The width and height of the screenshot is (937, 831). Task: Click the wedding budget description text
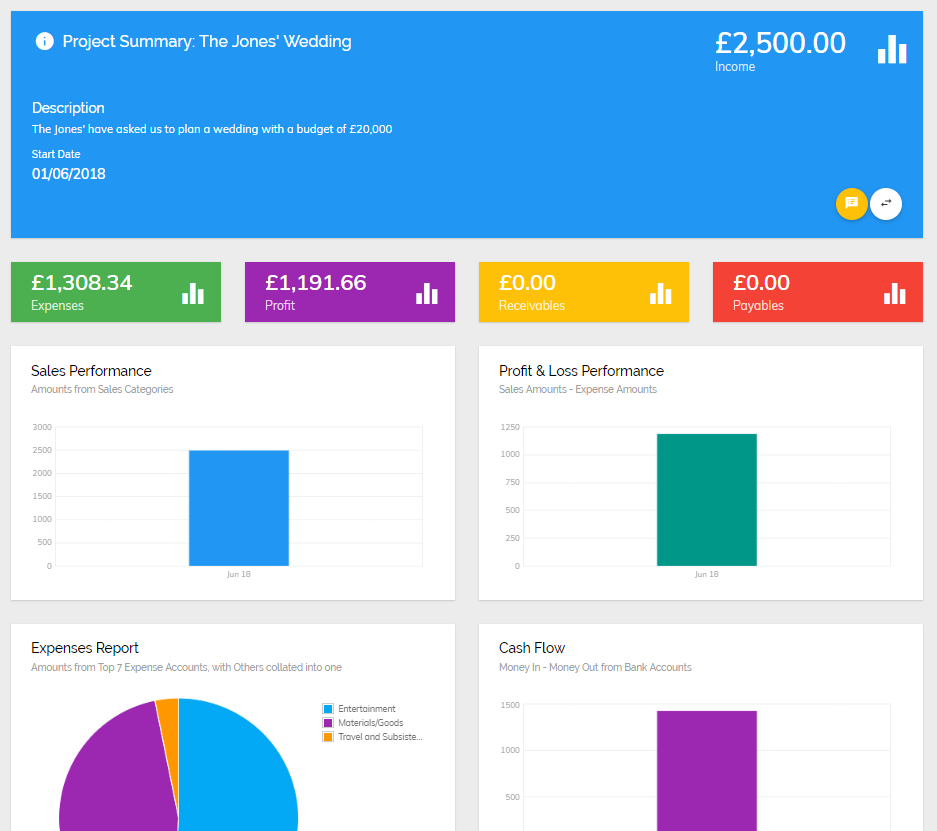point(212,129)
